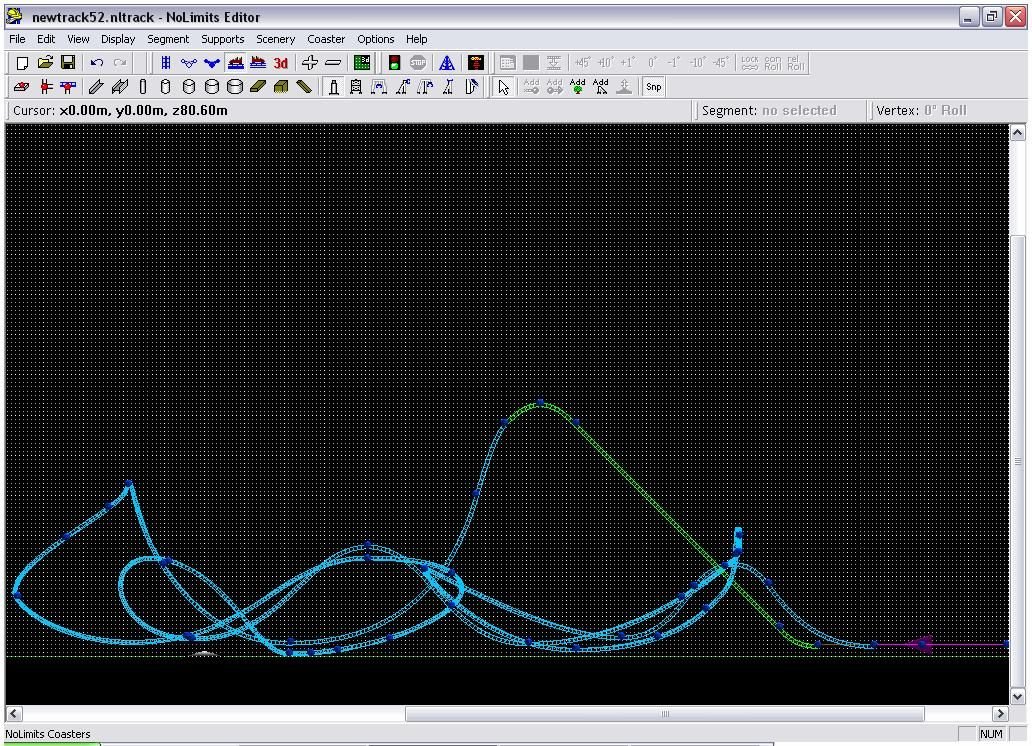Image resolution: width=1032 pixels, height=746 pixels.
Task: Click the -10° roll button
Action: (x=697, y=63)
